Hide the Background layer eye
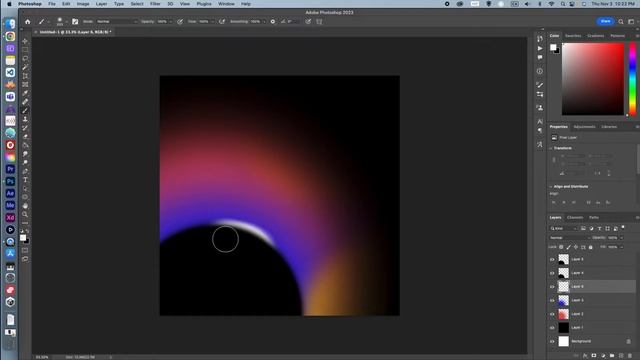Image resolution: width=640 pixels, height=360 pixels. [552, 341]
